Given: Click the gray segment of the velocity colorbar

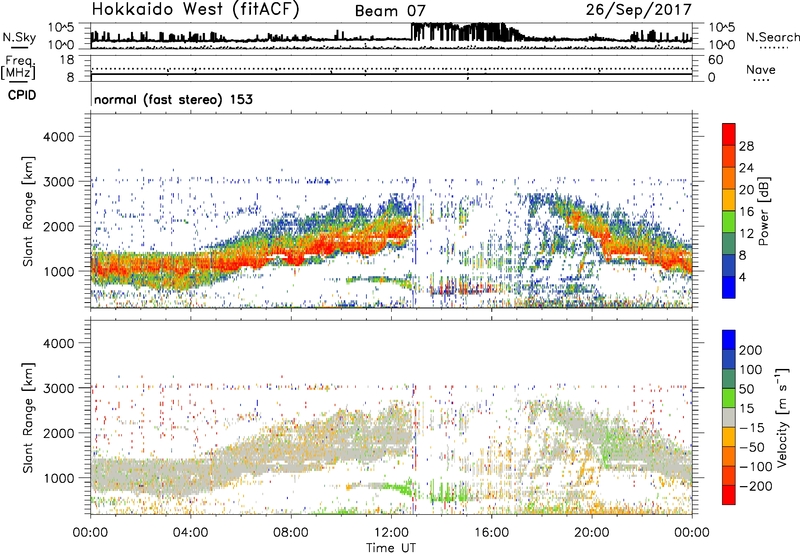Looking at the screenshot, I should (x=729, y=418).
